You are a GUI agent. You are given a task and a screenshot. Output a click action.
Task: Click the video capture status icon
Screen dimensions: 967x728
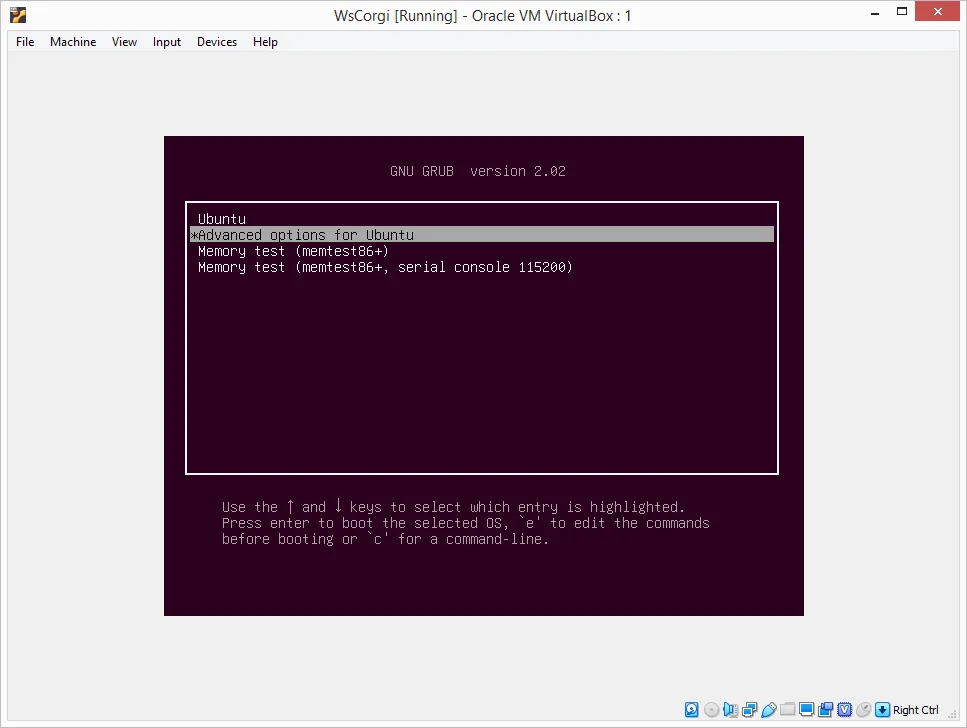(825, 709)
